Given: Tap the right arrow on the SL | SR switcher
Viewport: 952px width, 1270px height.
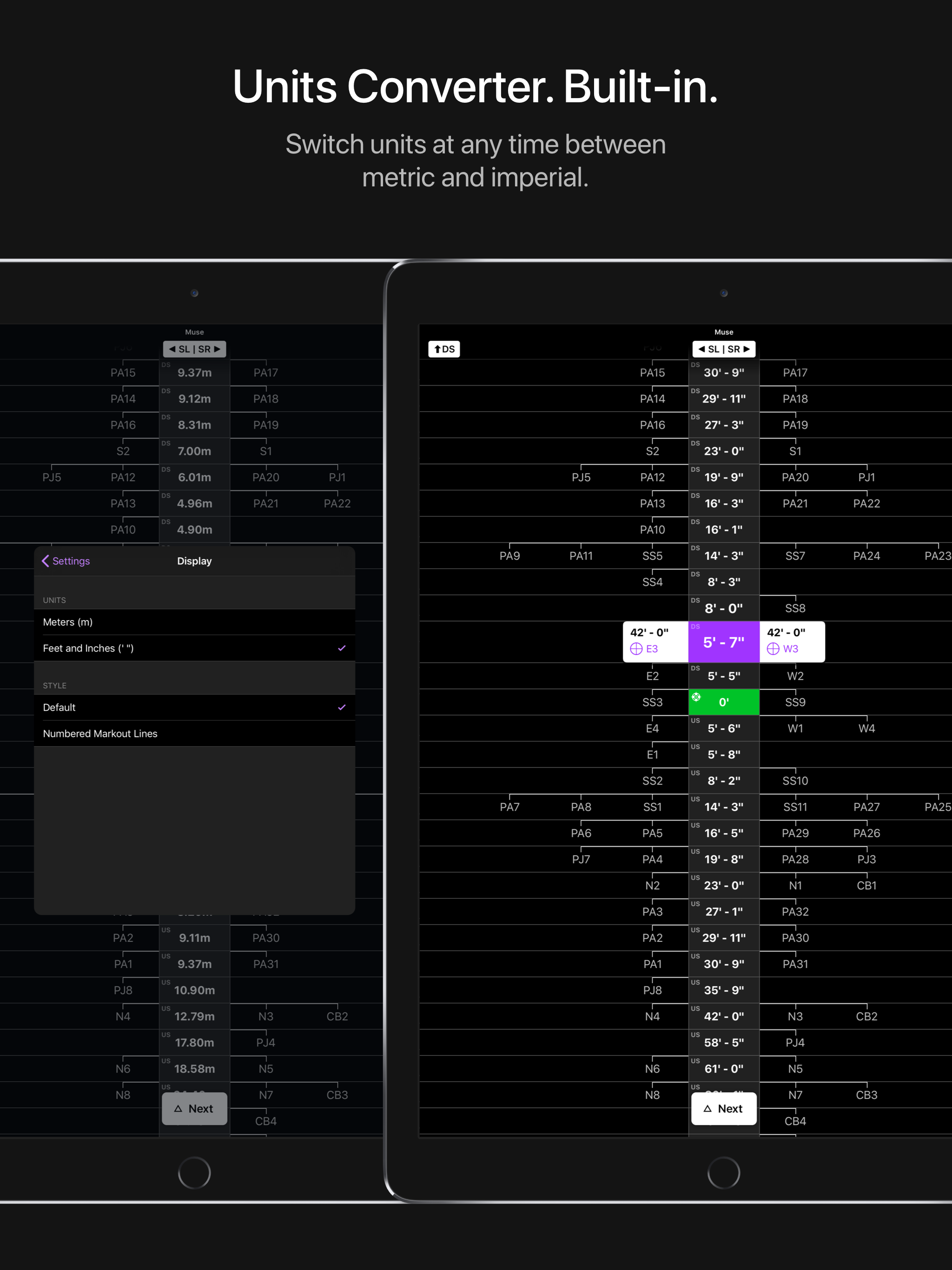Looking at the screenshot, I should coord(747,349).
